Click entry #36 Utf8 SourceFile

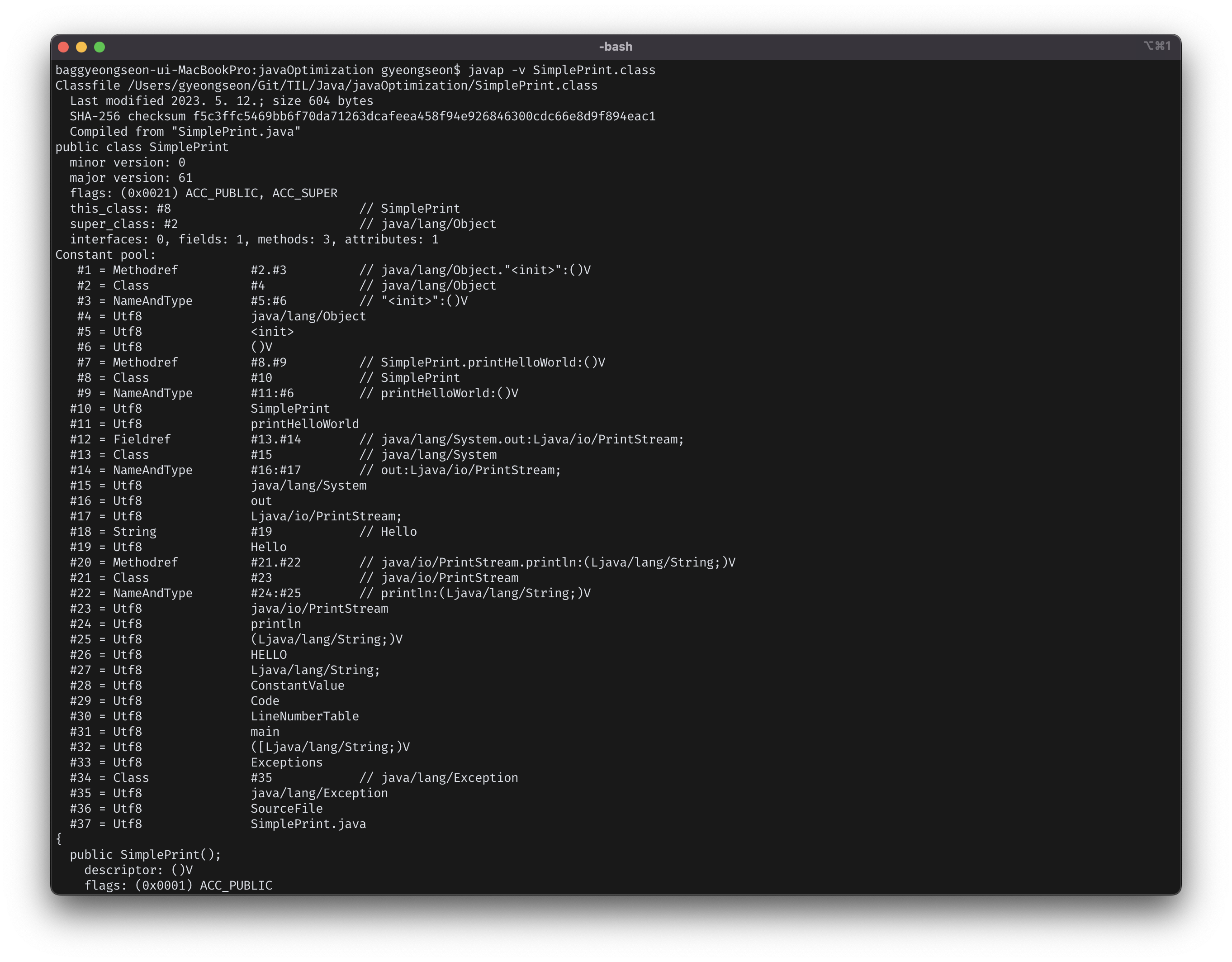point(196,809)
